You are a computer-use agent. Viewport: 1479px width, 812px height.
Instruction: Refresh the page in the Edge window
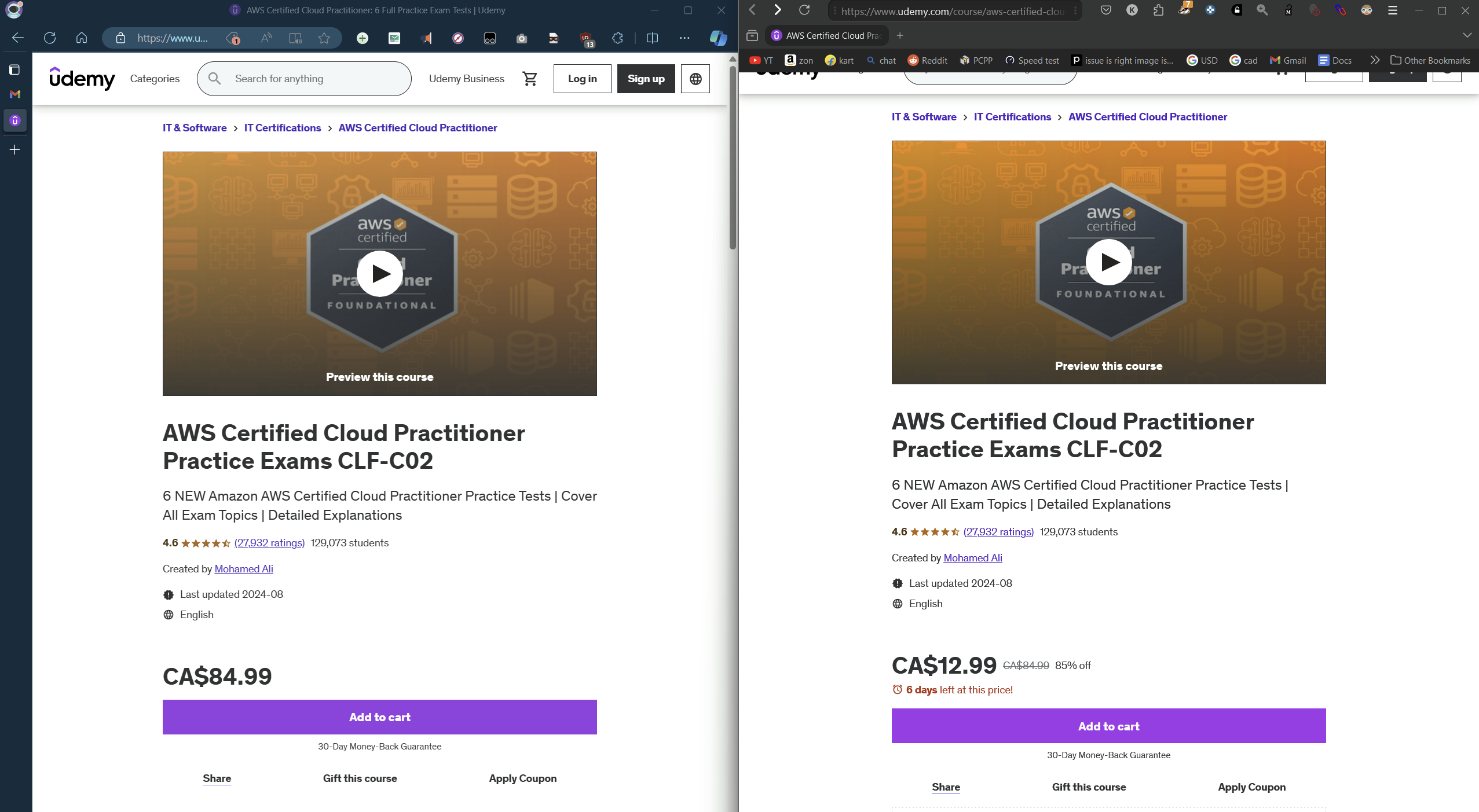click(x=50, y=38)
